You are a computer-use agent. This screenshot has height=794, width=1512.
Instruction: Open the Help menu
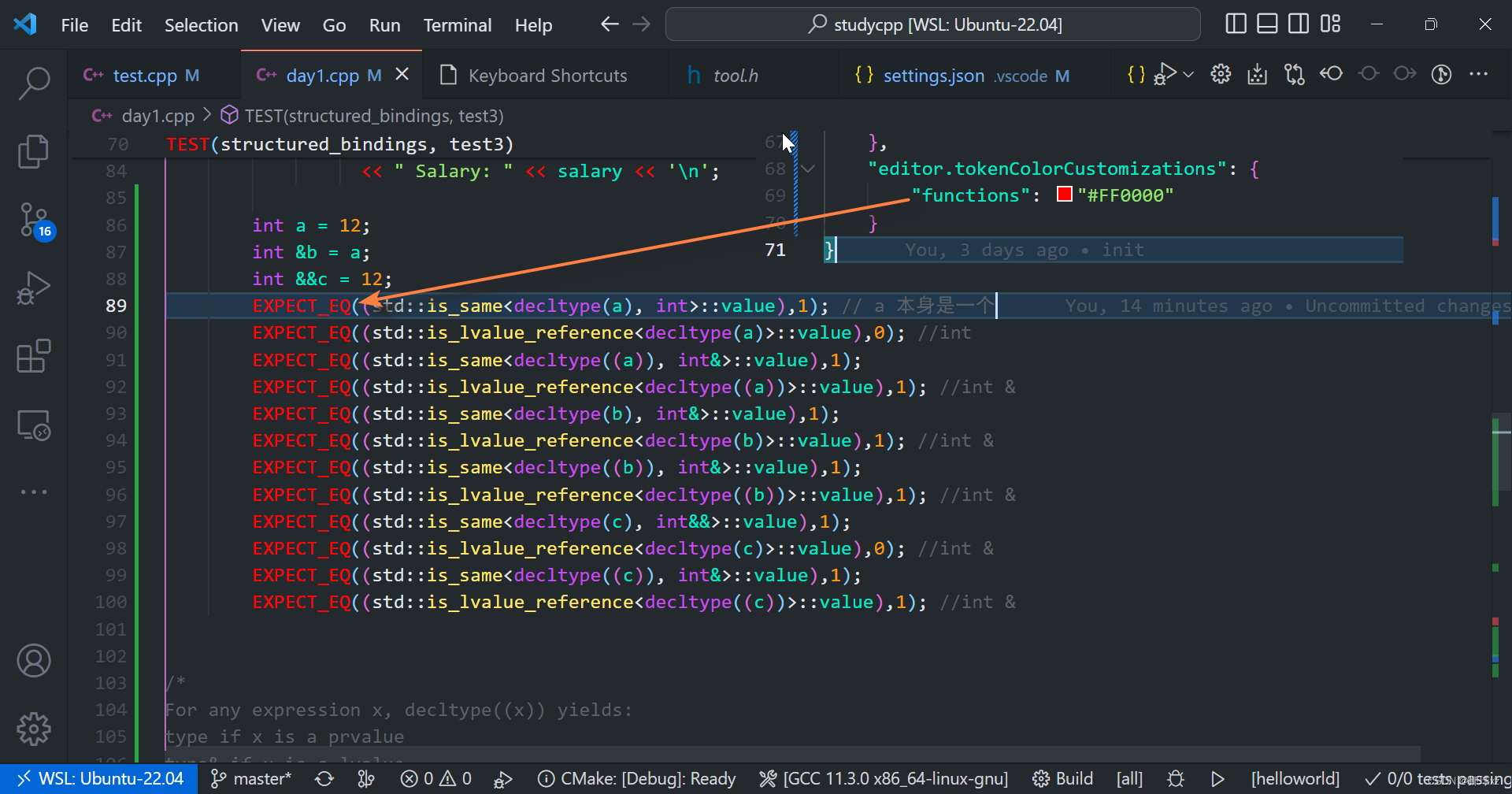coord(533,25)
